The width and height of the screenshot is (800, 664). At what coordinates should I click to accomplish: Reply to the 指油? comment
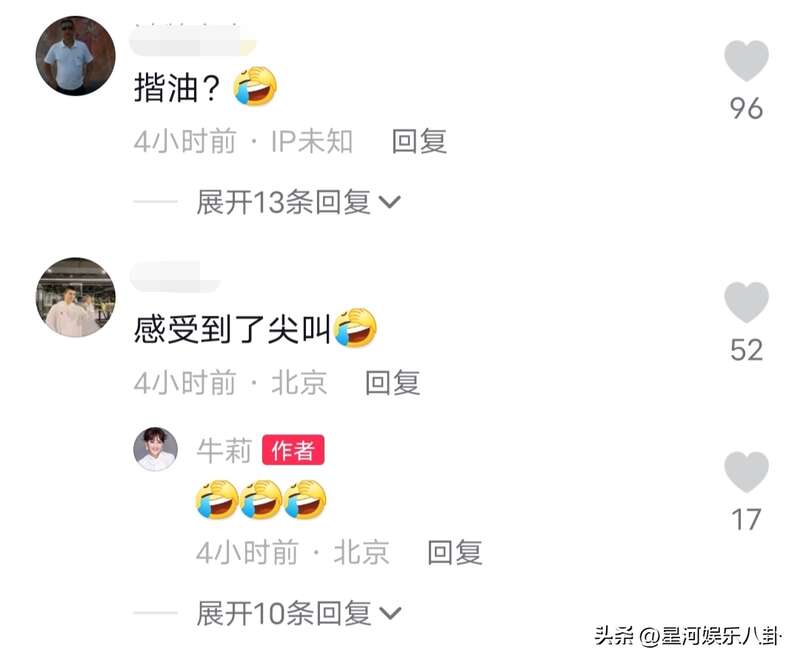pyautogui.click(x=419, y=141)
